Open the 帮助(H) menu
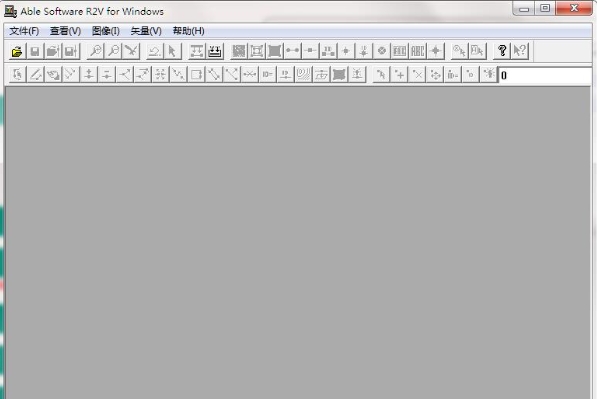Screen dimensions: 597x399 188,31
